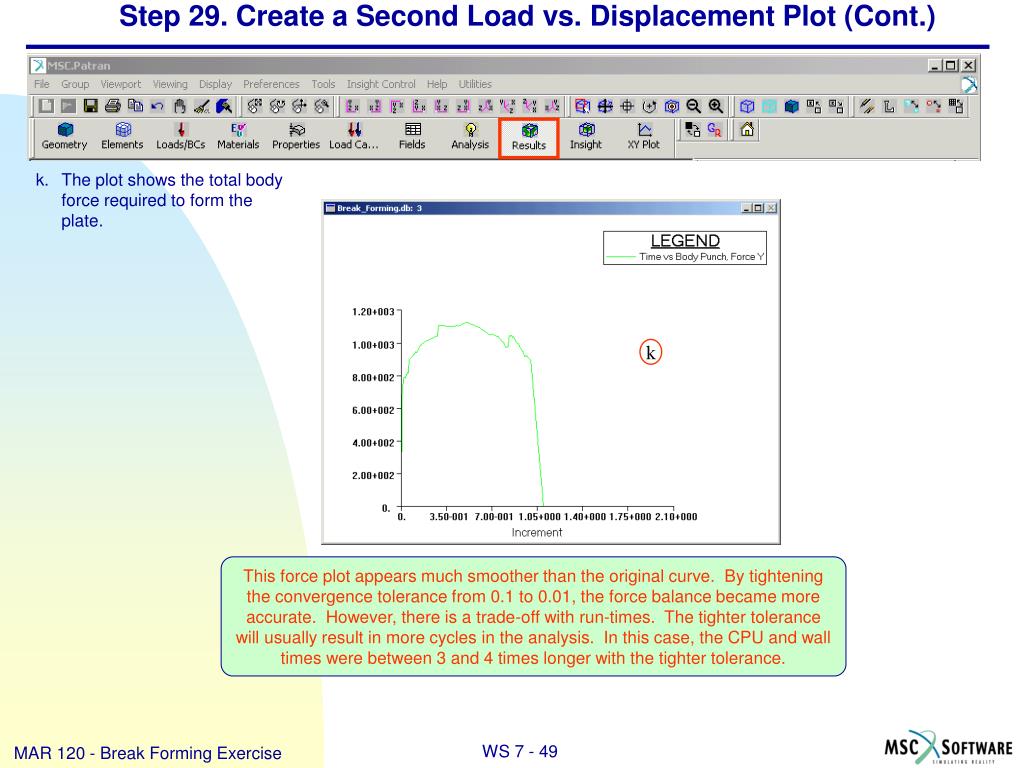This screenshot has width=1024, height=768.
Task: Click the hand Interrupt icon
Action: tap(180, 106)
